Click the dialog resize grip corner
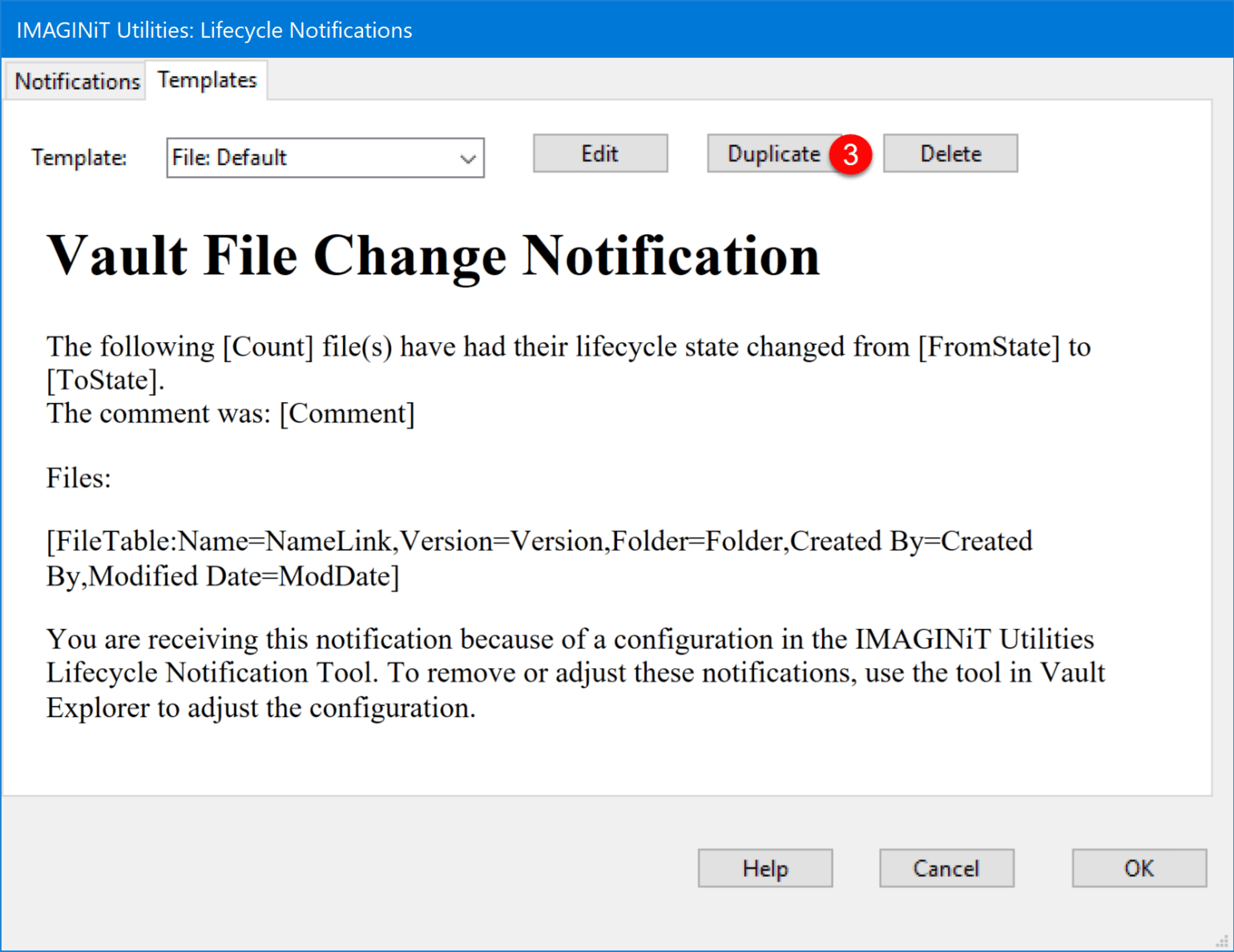The height and width of the screenshot is (952, 1234). point(1222,941)
